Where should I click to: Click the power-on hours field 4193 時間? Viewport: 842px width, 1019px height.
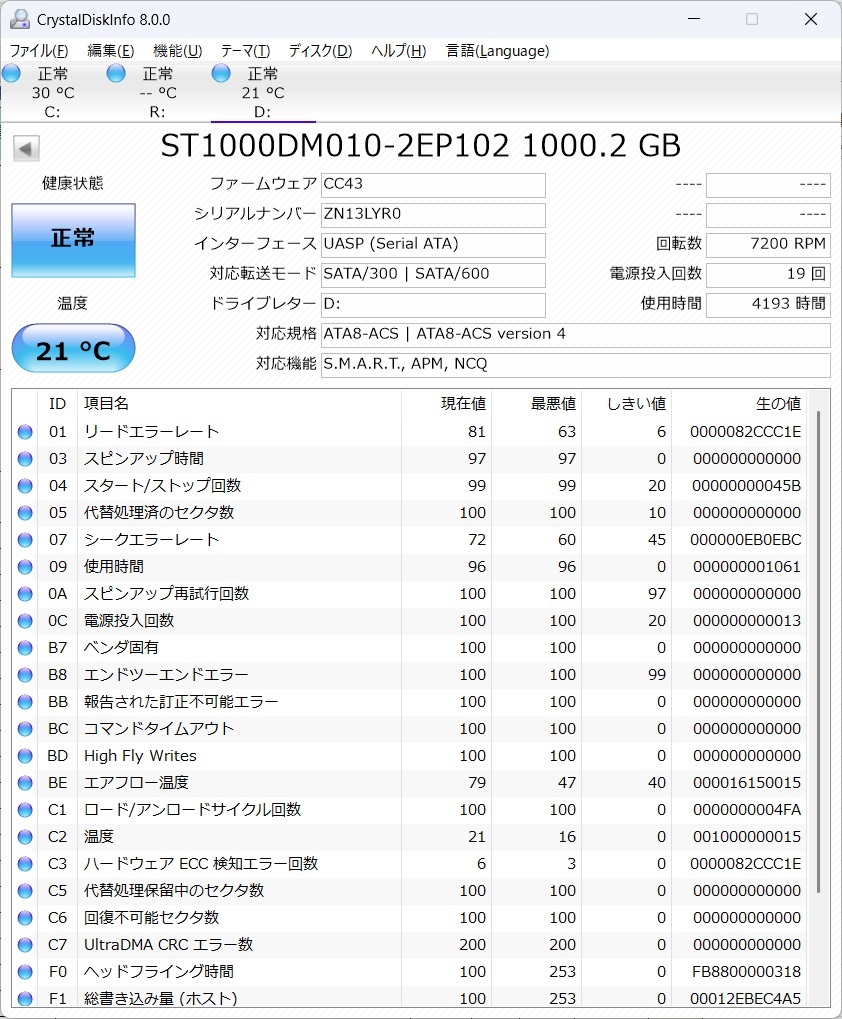tap(768, 304)
